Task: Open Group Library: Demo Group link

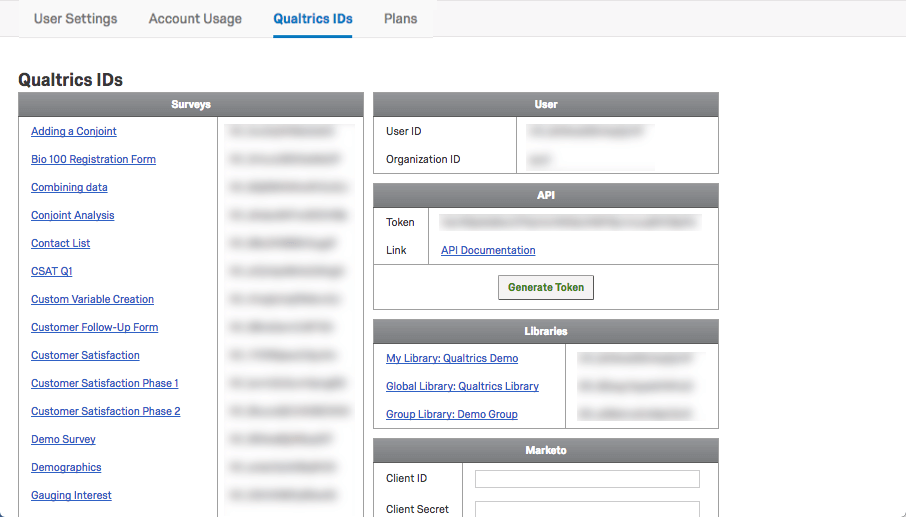Action: pyautogui.click(x=451, y=414)
